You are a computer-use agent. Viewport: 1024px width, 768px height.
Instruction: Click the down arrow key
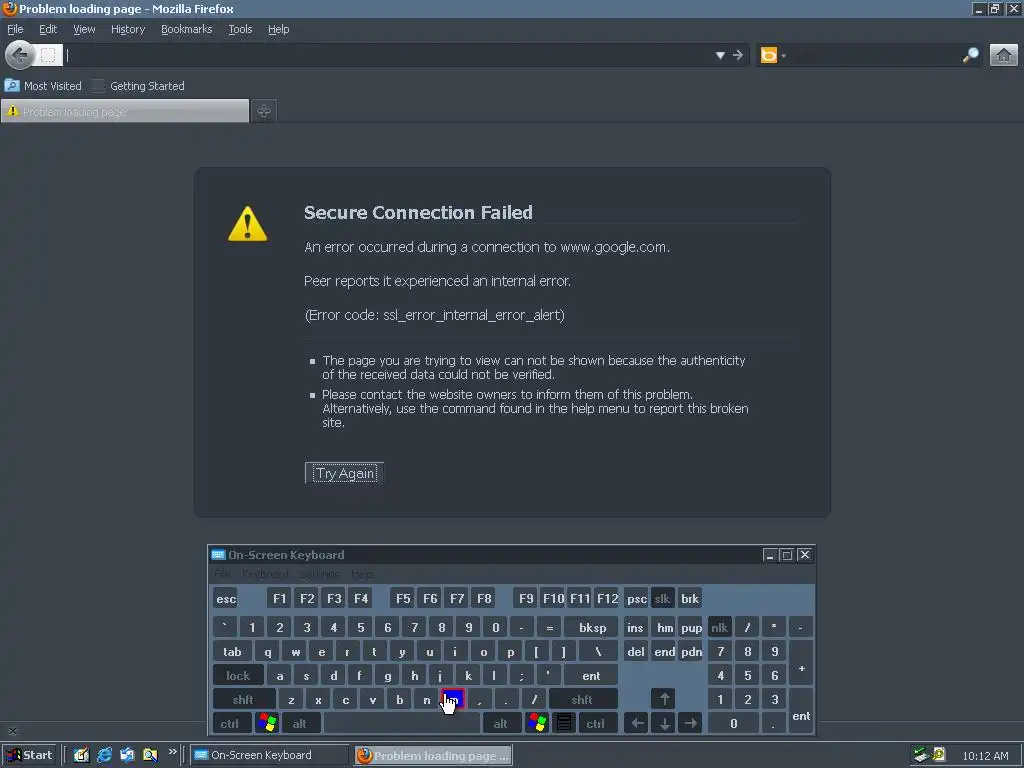664,724
